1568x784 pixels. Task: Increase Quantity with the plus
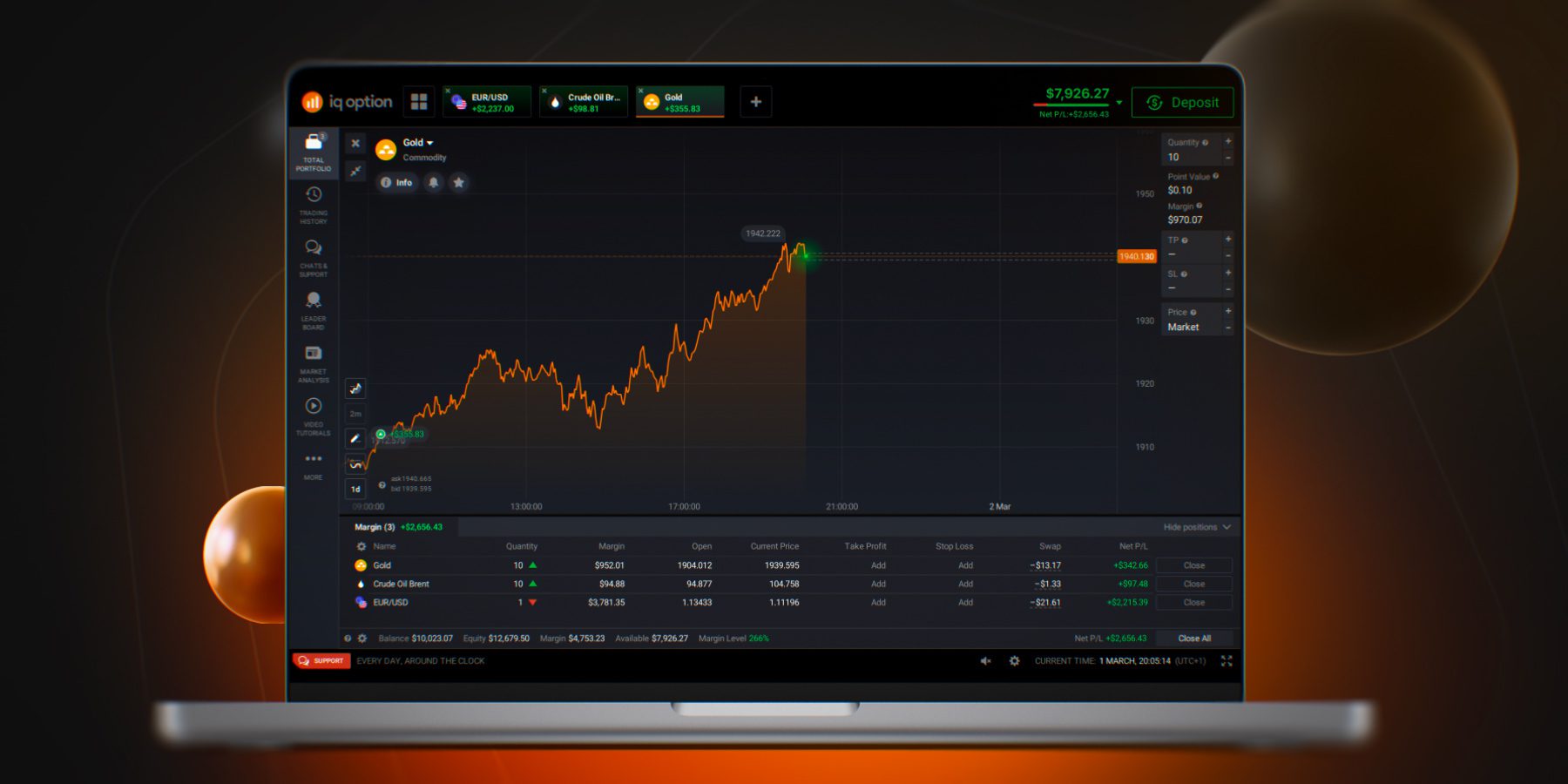1228,141
